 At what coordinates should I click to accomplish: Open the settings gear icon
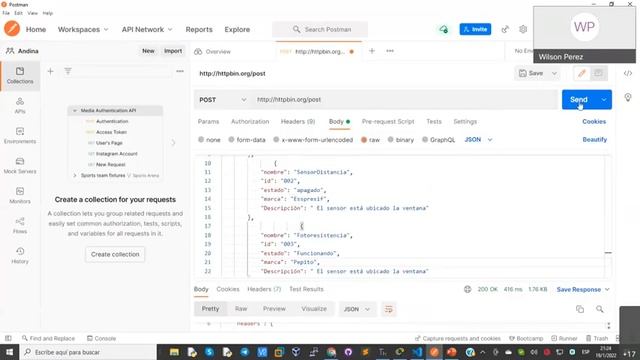tap(523, 29)
